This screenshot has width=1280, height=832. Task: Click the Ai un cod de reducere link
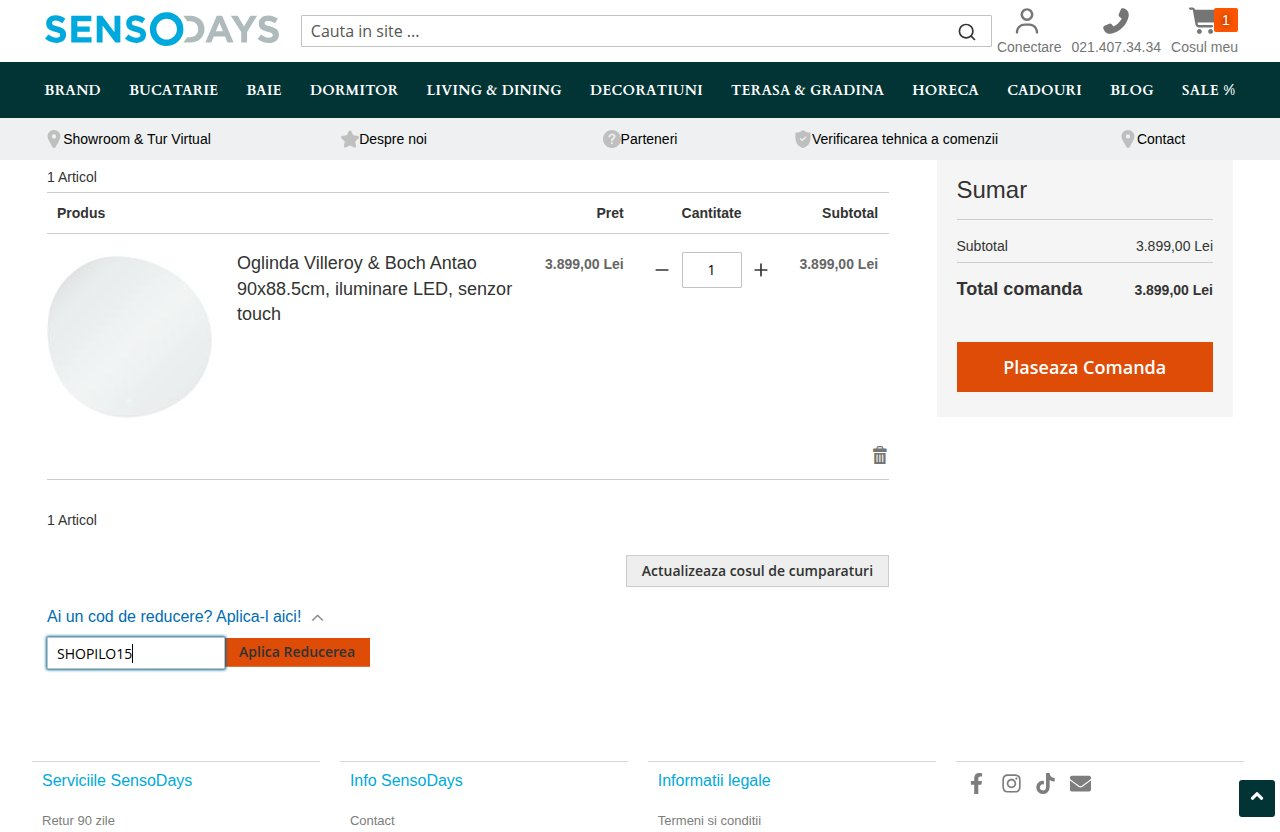[x=174, y=617]
